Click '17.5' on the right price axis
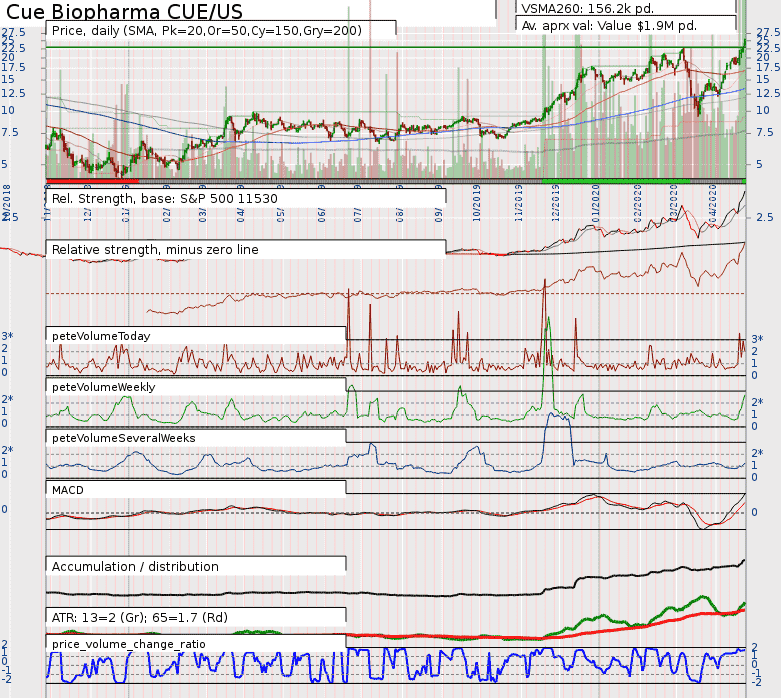Image resolution: width=781 pixels, height=698 pixels. [x=768, y=67]
